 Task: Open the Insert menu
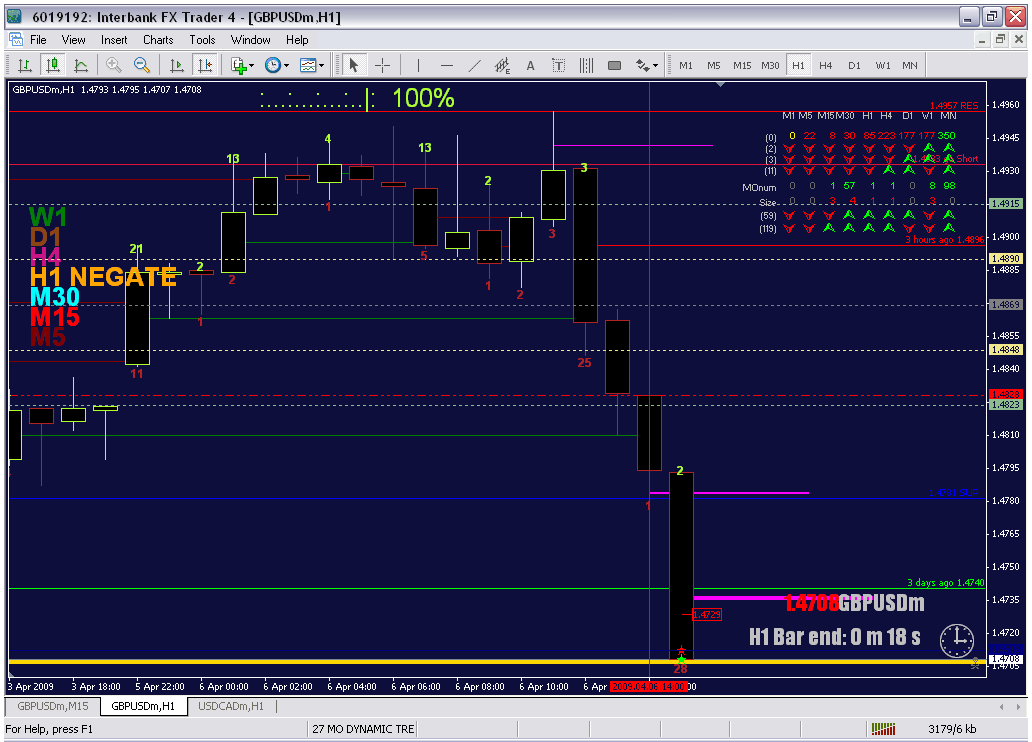114,40
